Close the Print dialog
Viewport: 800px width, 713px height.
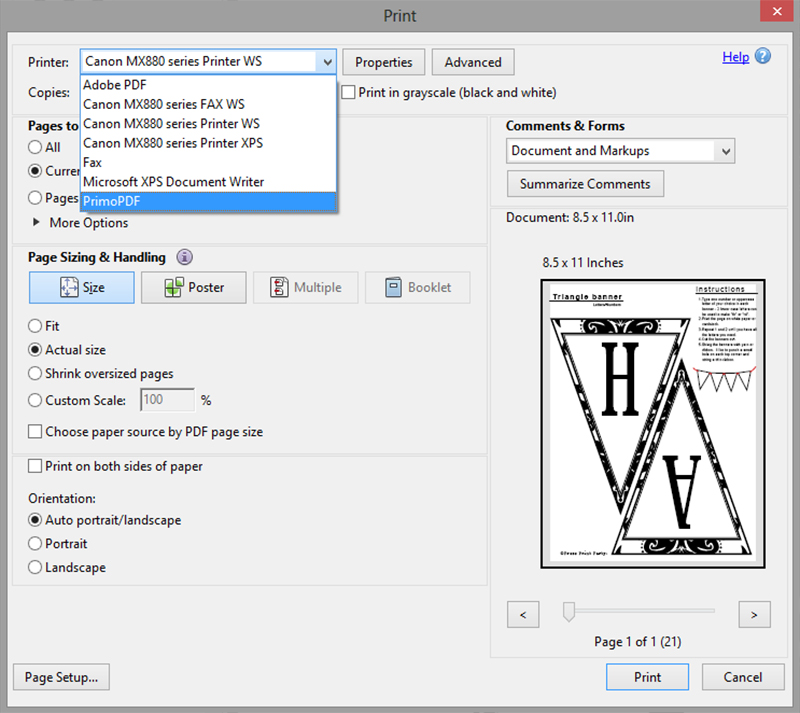[777, 11]
